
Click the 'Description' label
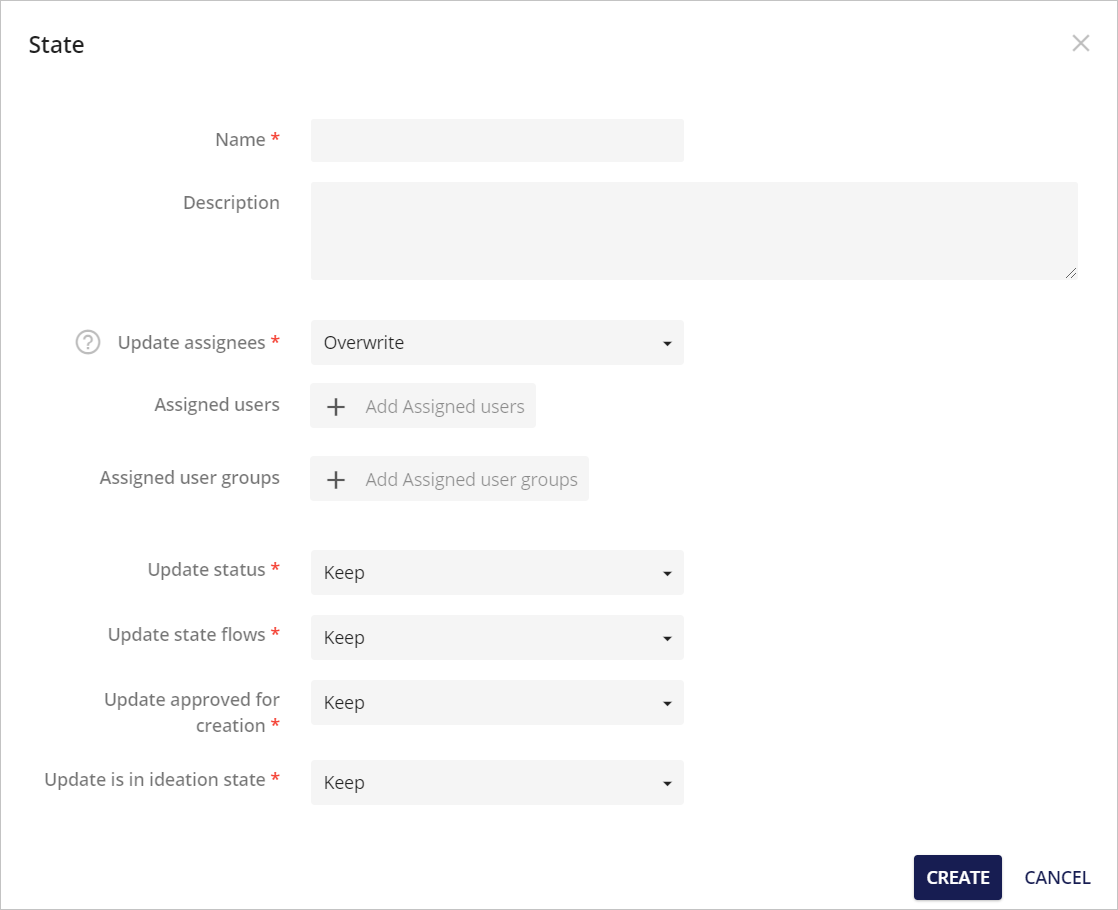click(x=231, y=203)
